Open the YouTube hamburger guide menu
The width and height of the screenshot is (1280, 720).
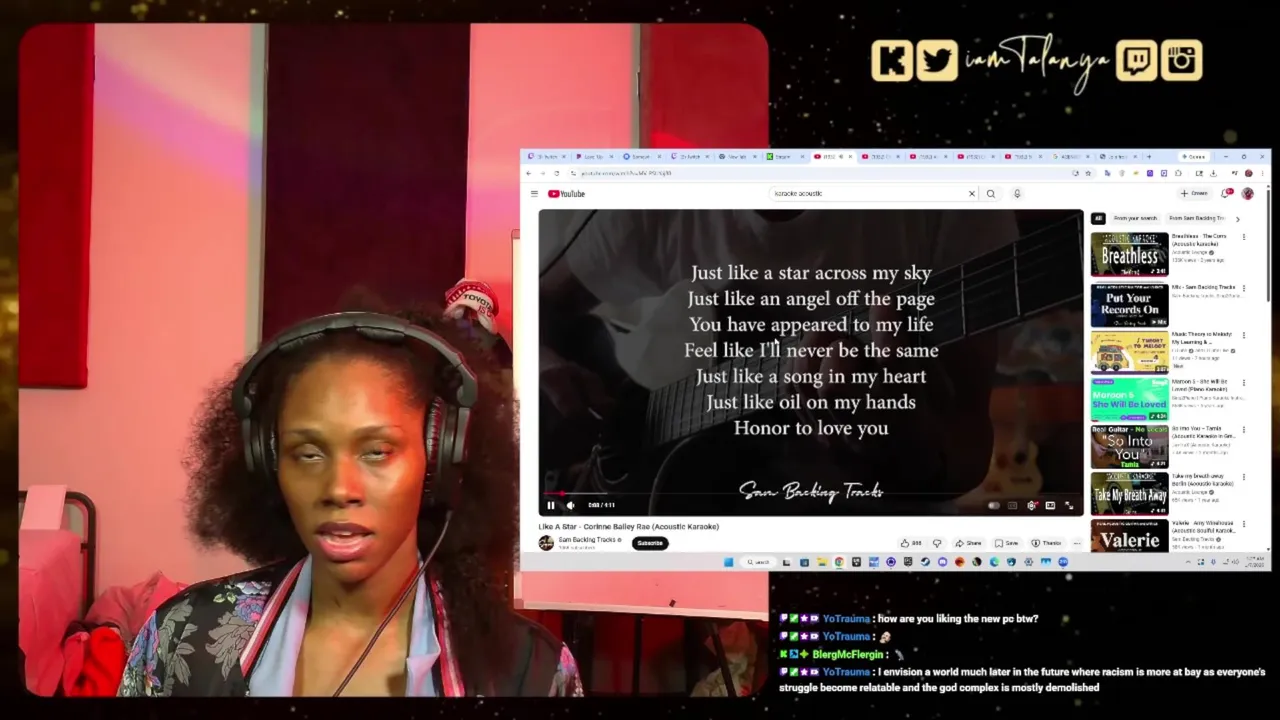(534, 194)
